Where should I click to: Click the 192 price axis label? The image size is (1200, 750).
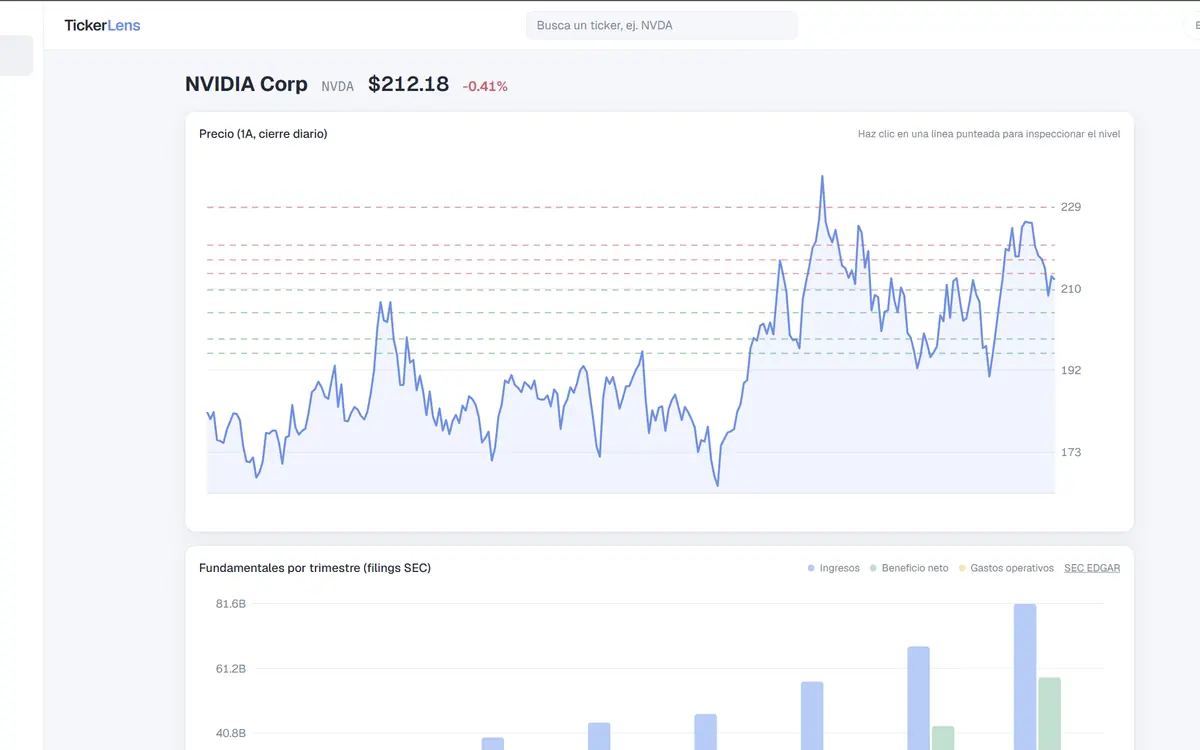point(1071,370)
